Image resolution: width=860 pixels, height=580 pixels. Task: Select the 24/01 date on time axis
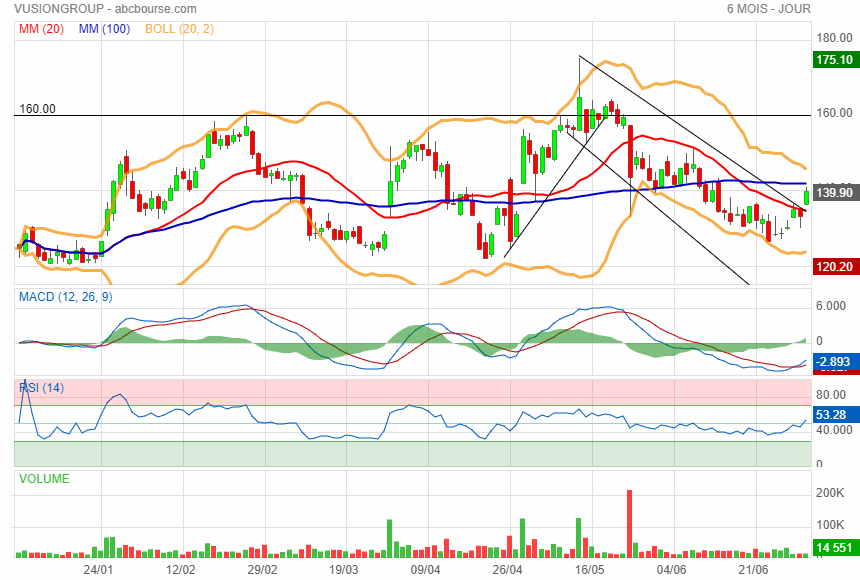pos(98,569)
